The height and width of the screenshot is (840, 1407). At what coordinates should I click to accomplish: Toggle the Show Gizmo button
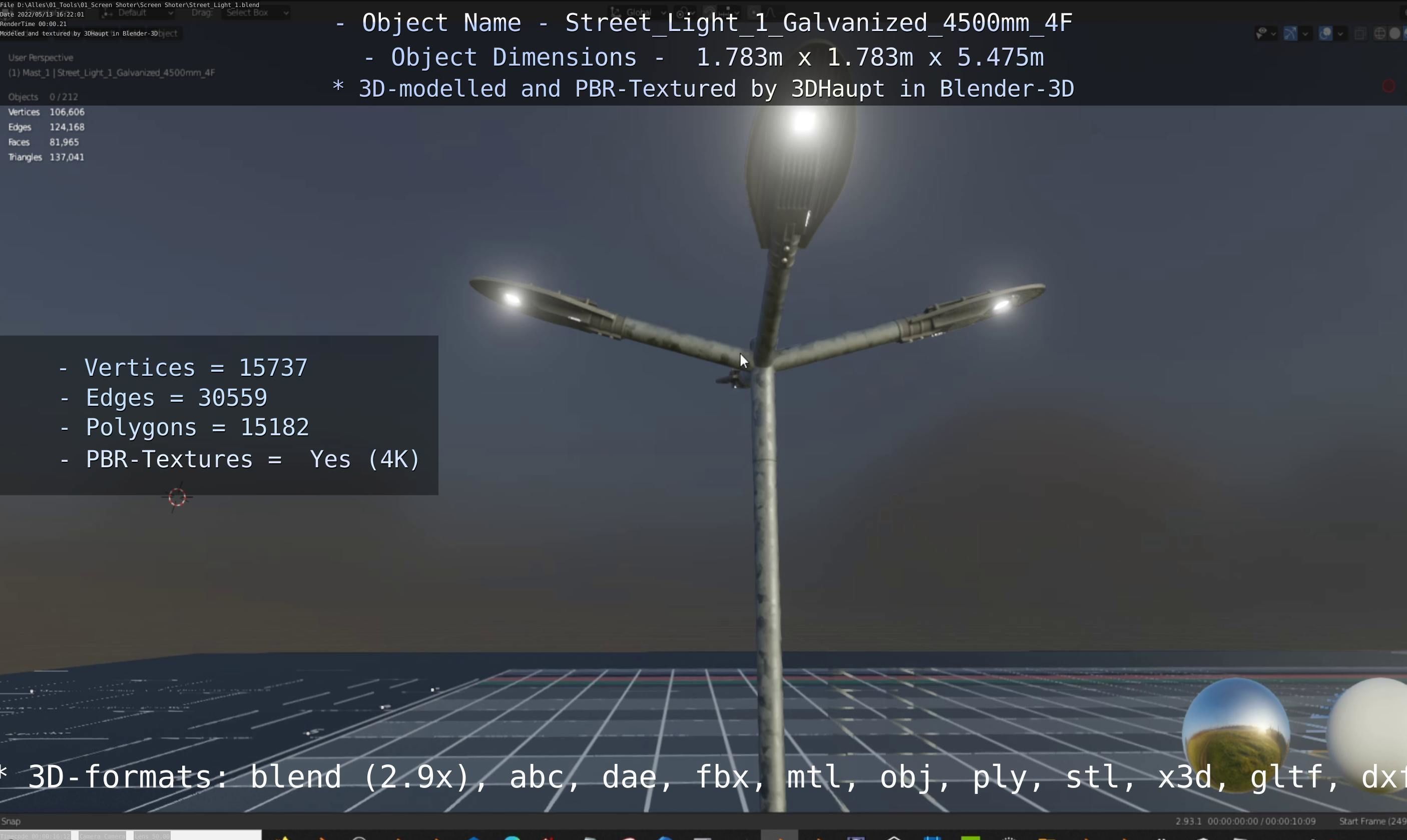click(1290, 34)
